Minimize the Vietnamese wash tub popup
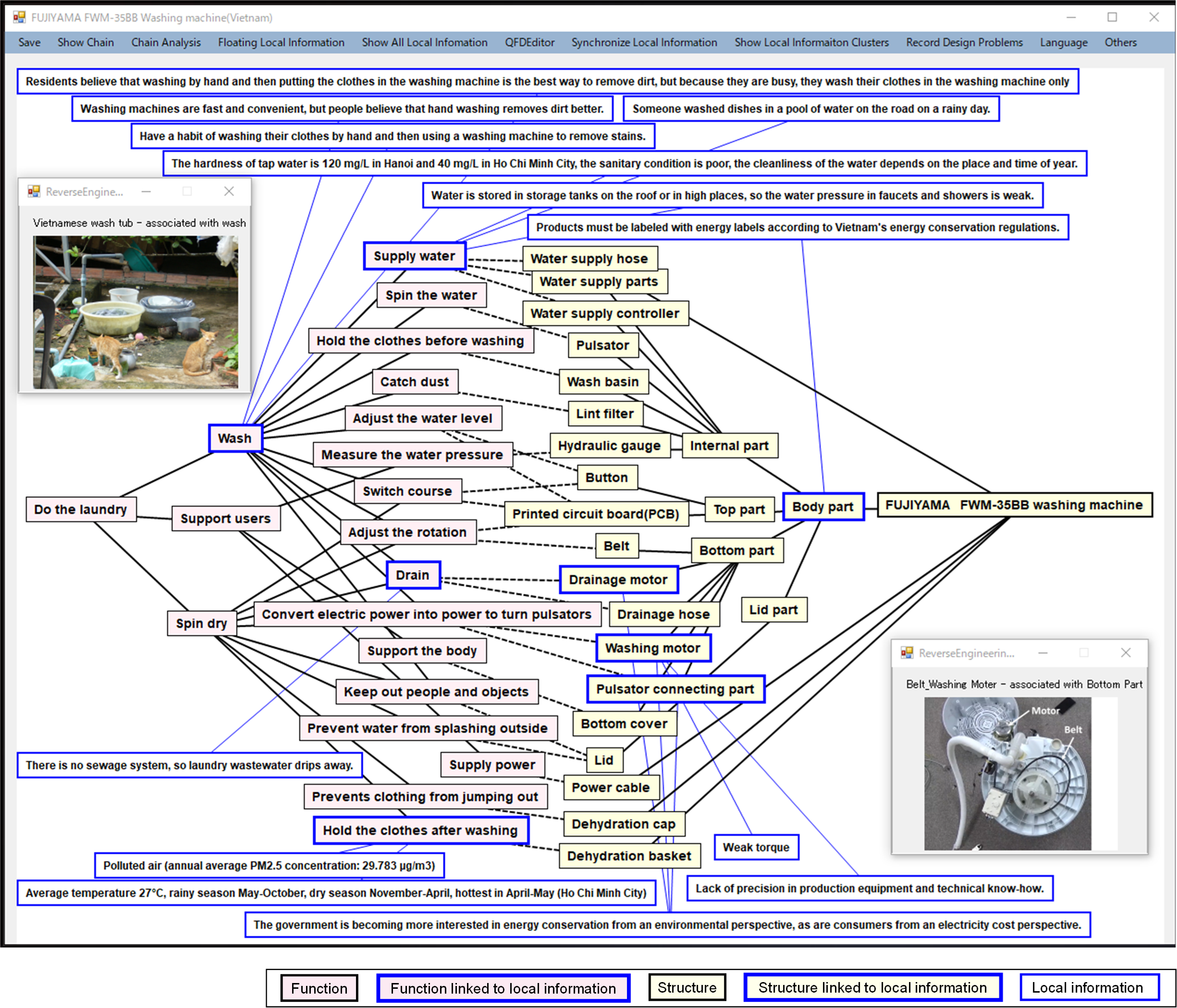 pos(146,192)
